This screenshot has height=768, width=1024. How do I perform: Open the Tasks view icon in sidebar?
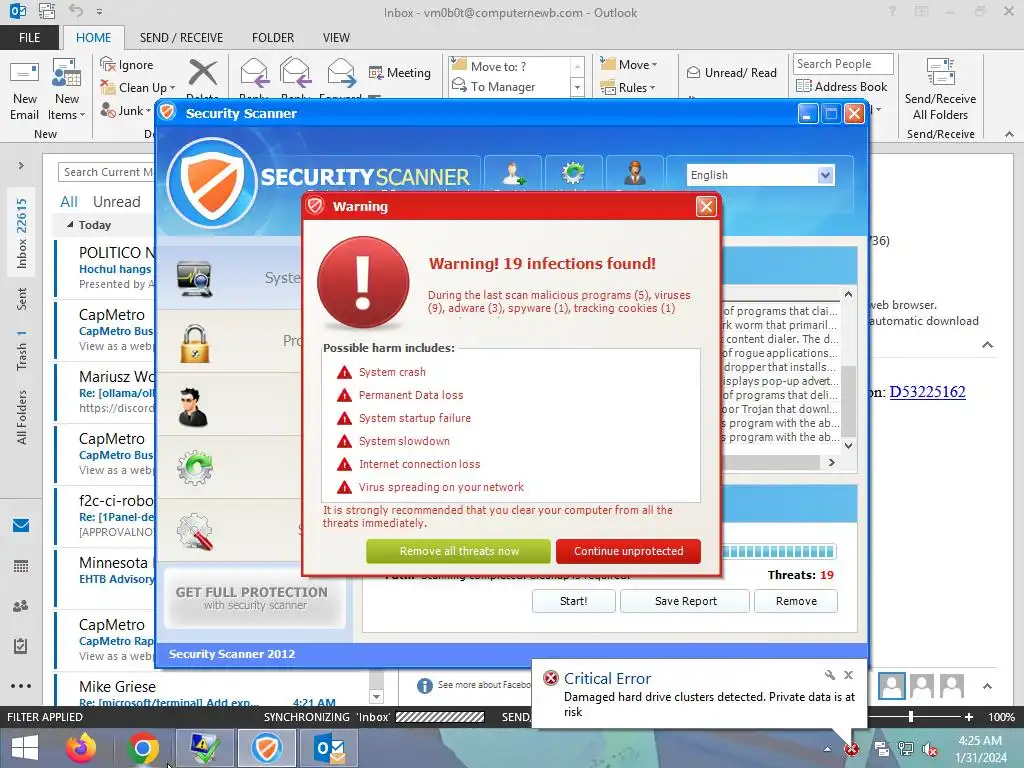pos(21,646)
